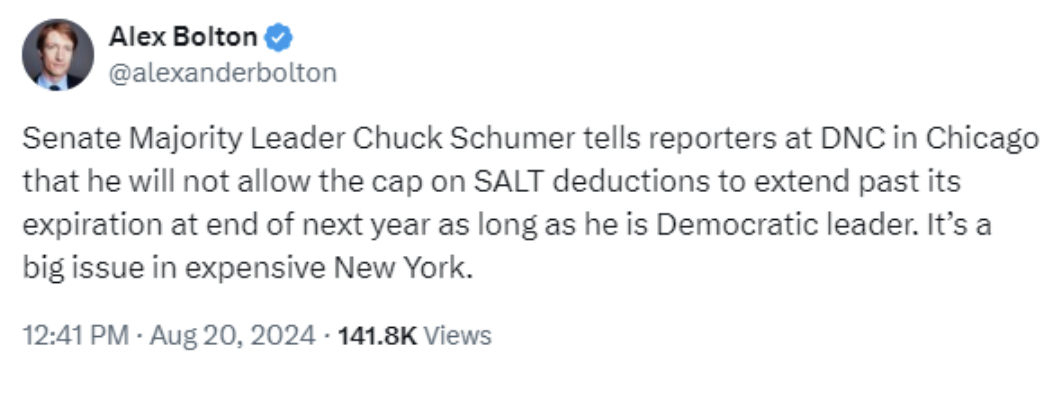Click the name Chuck Schumer in the tweet
The width and height of the screenshot is (1052, 396).
(463, 139)
